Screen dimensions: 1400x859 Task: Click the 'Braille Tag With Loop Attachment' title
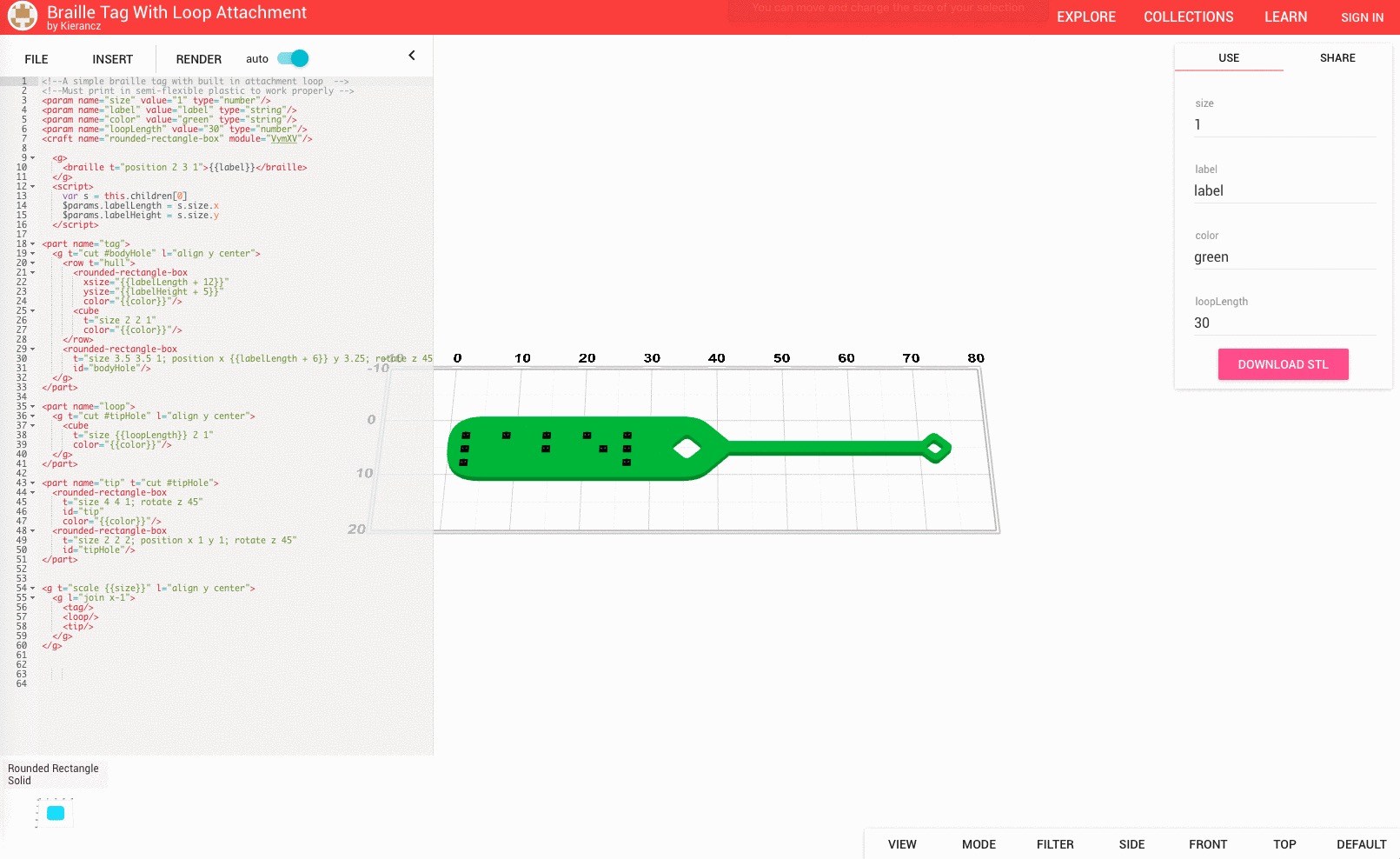(x=176, y=12)
